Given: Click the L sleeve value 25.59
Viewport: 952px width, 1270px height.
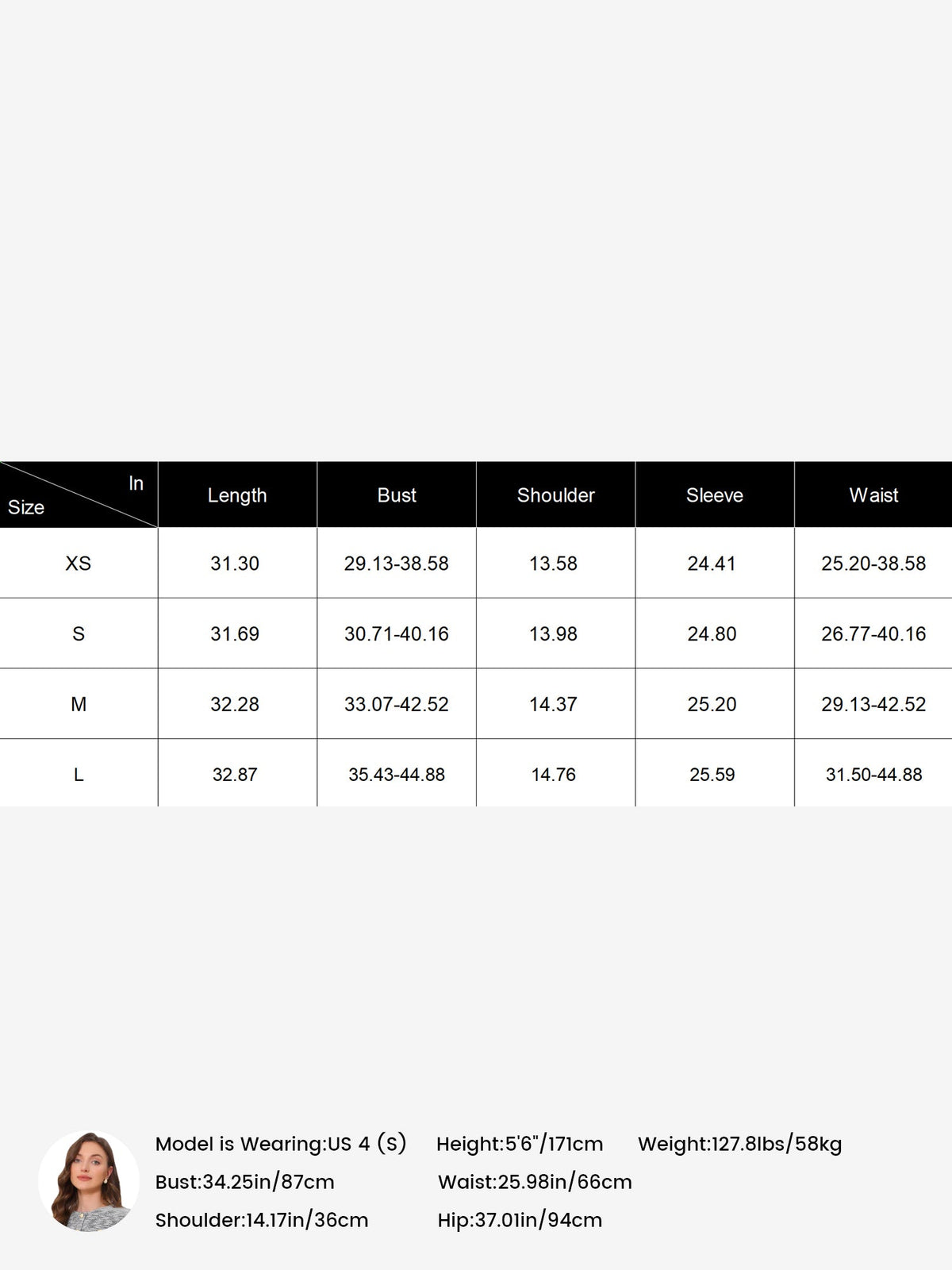Looking at the screenshot, I should click(x=712, y=775).
